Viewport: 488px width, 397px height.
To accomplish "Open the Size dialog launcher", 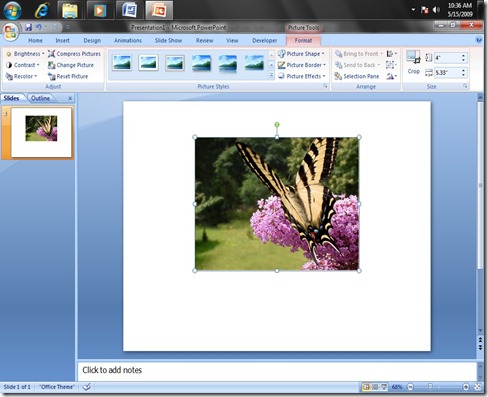I will click(465, 86).
